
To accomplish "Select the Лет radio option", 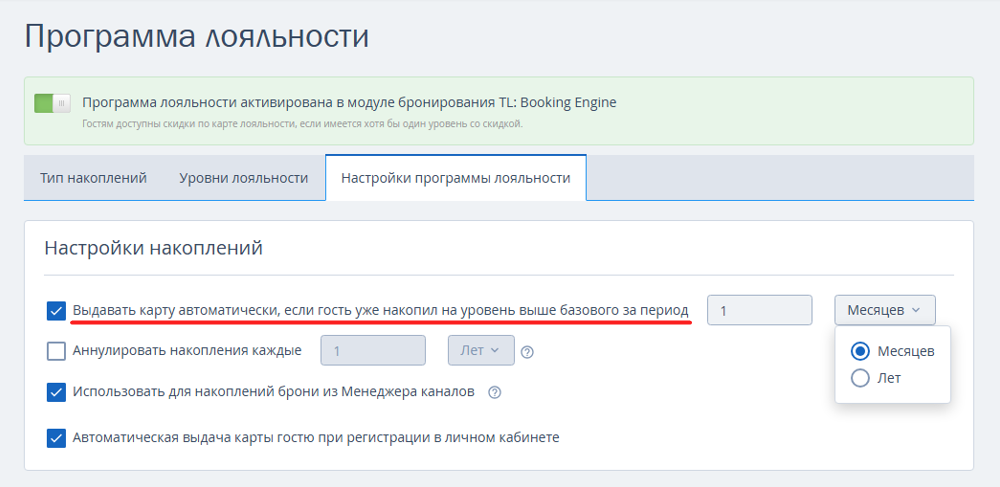I will click(x=859, y=378).
